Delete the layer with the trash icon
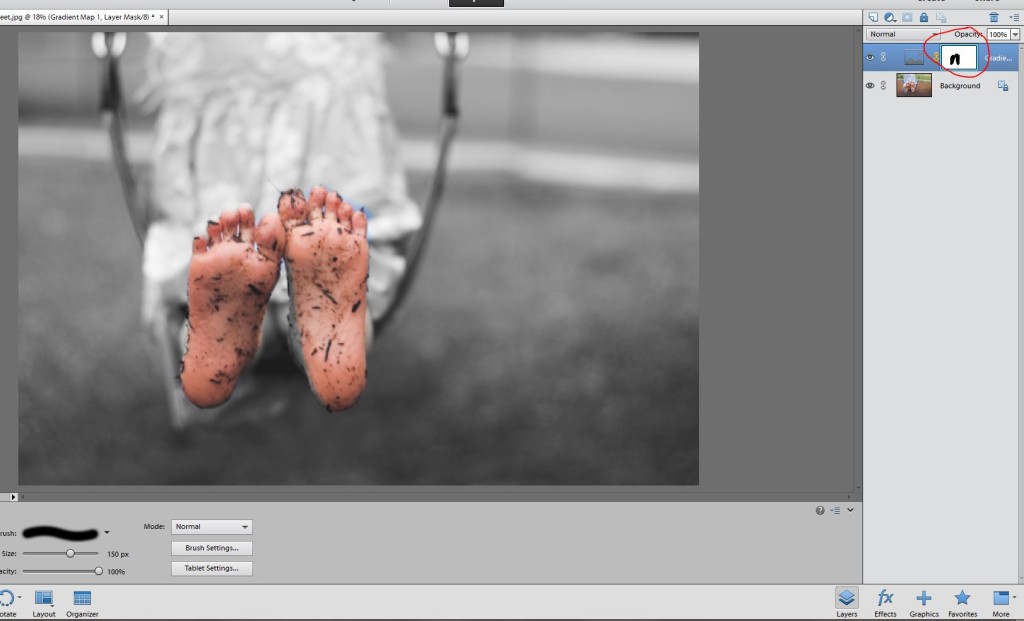Viewport: 1024px width, 621px height. click(x=994, y=17)
